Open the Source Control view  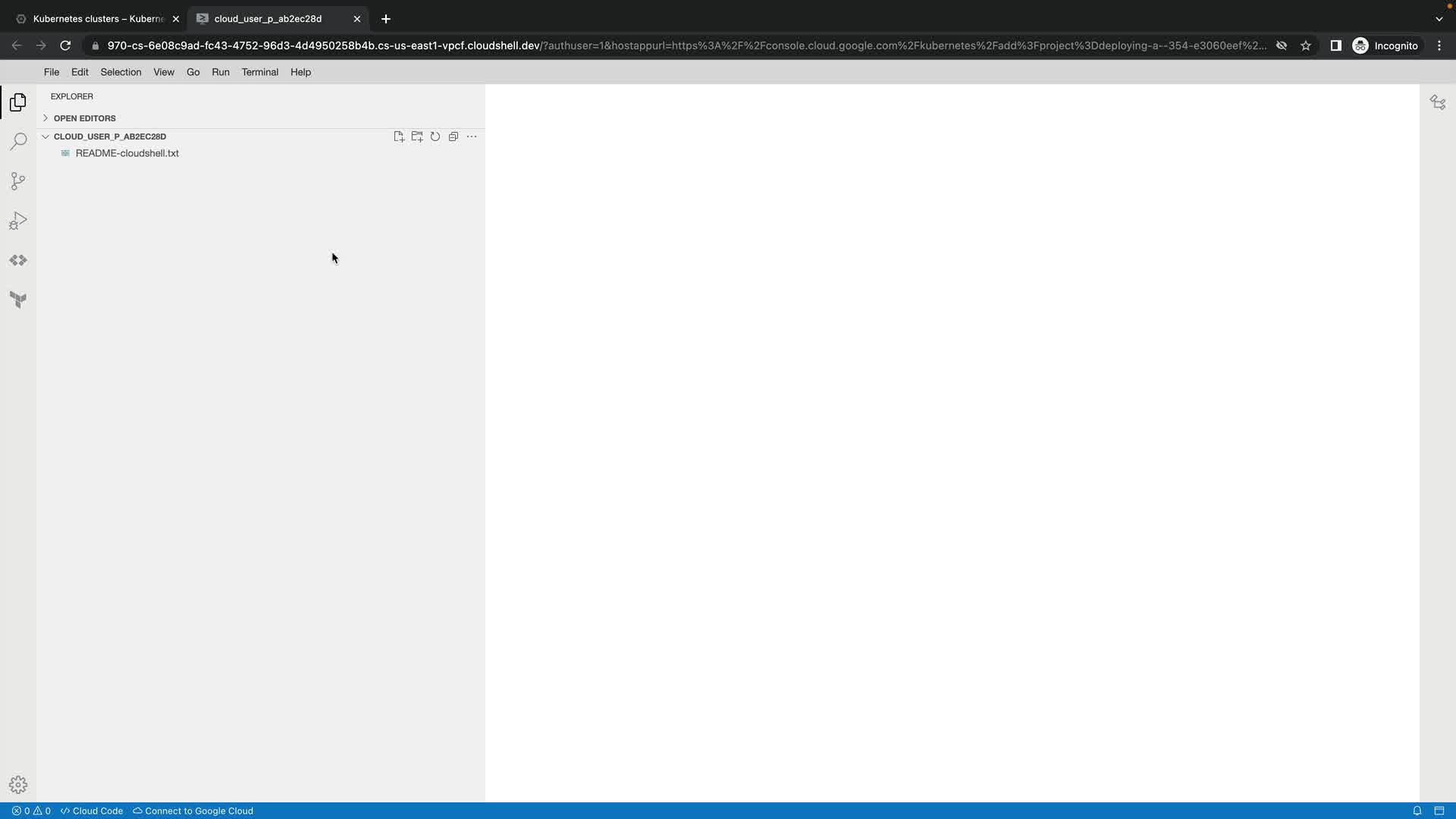[x=18, y=181]
